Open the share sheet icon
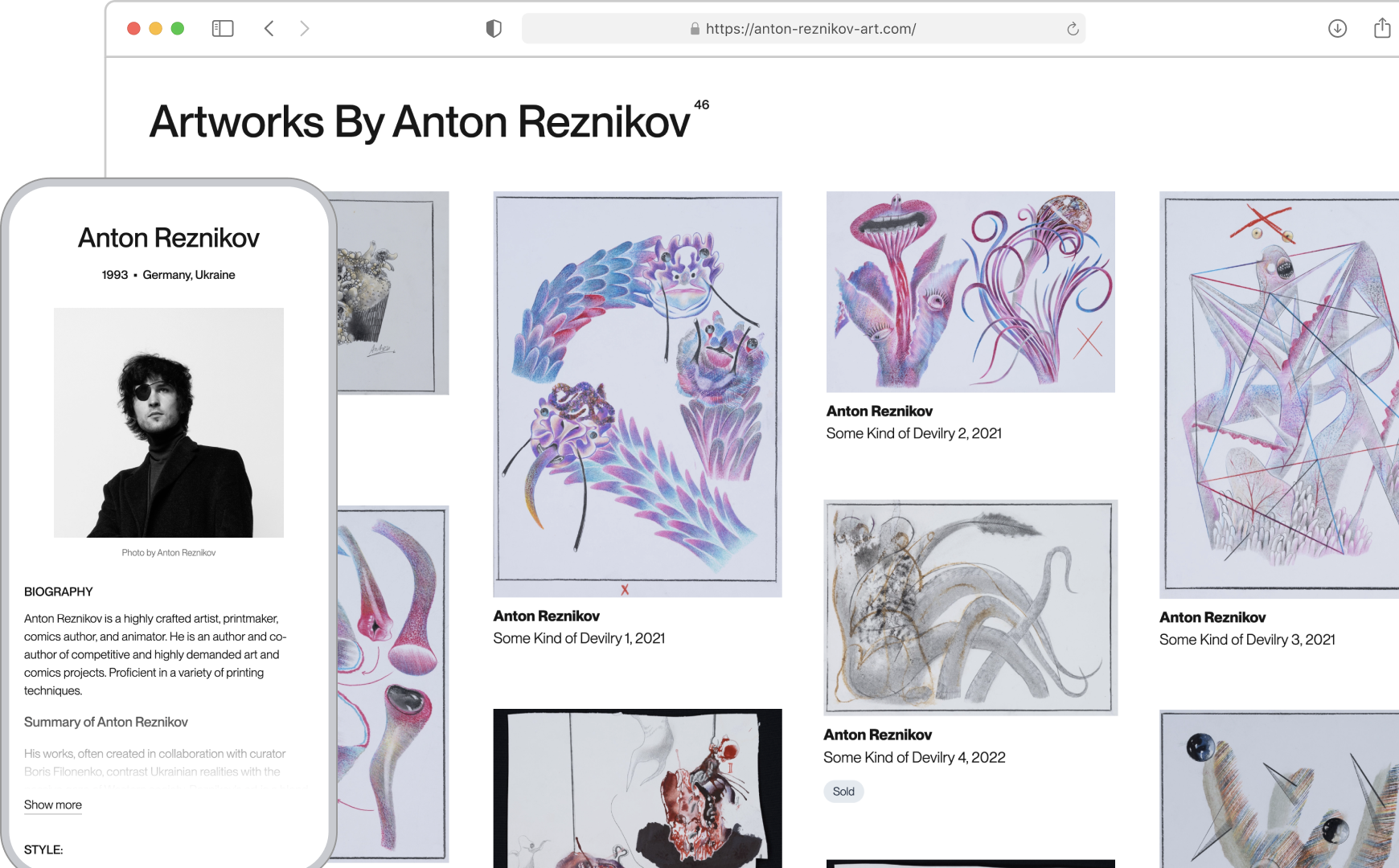1399x868 pixels. click(1382, 28)
